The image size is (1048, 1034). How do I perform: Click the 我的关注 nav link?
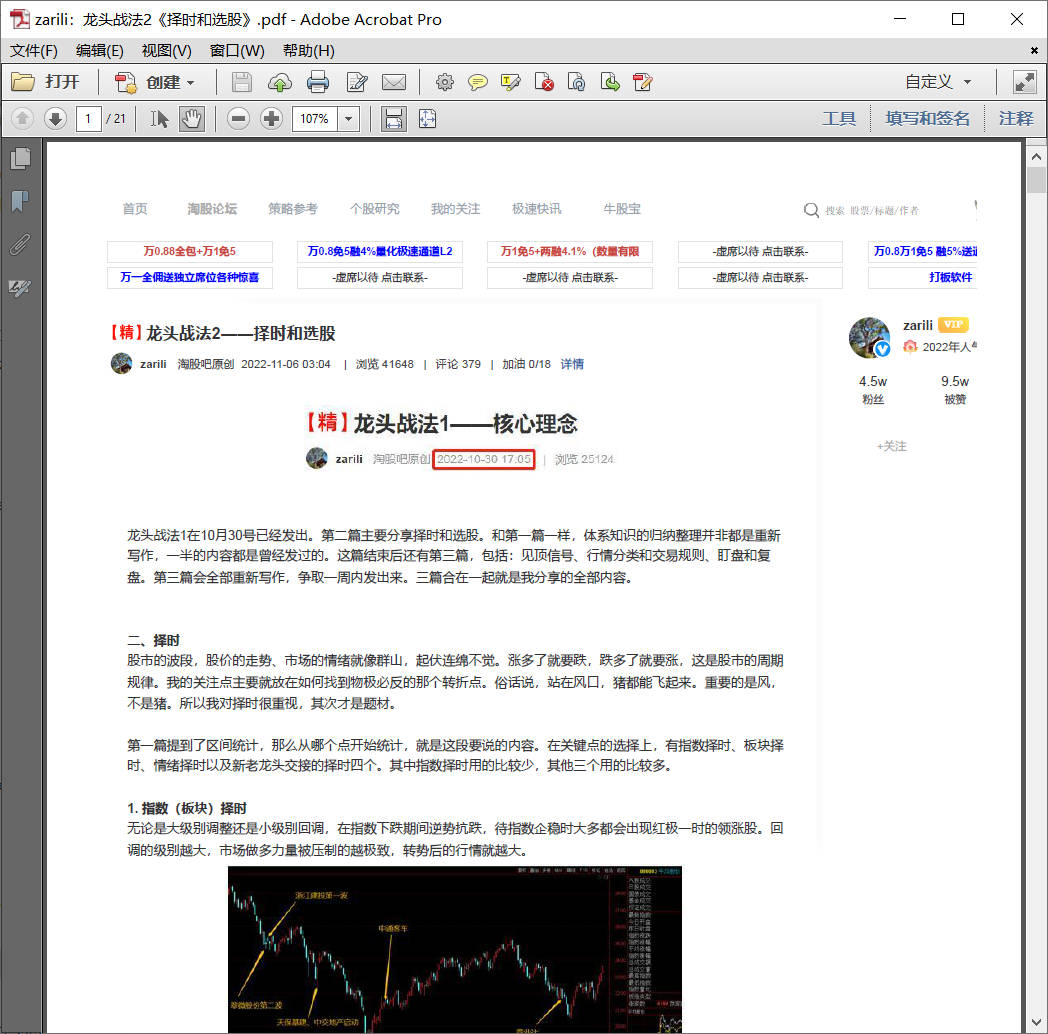coord(455,209)
